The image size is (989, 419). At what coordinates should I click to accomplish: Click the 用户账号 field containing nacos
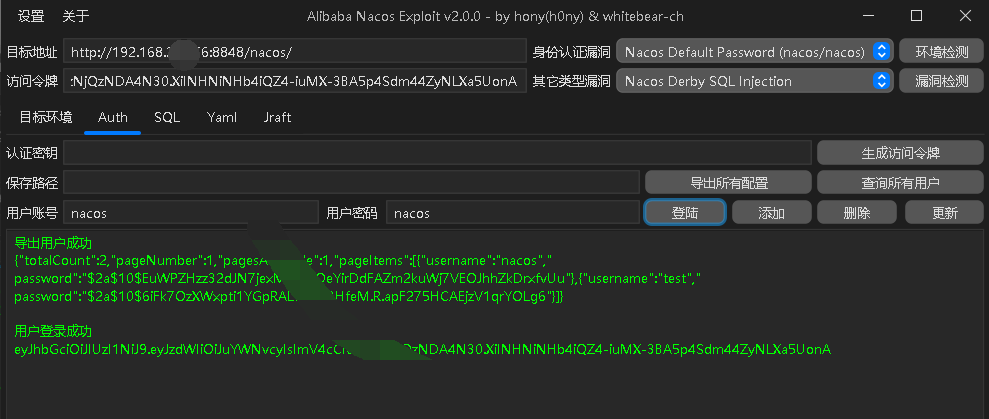pos(190,213)
